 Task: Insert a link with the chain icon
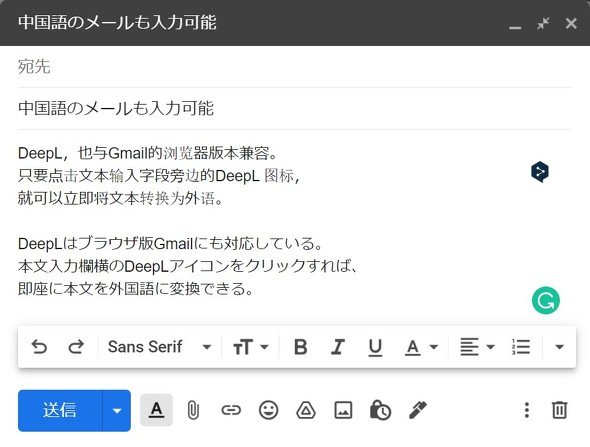click(x=231, y=410)
